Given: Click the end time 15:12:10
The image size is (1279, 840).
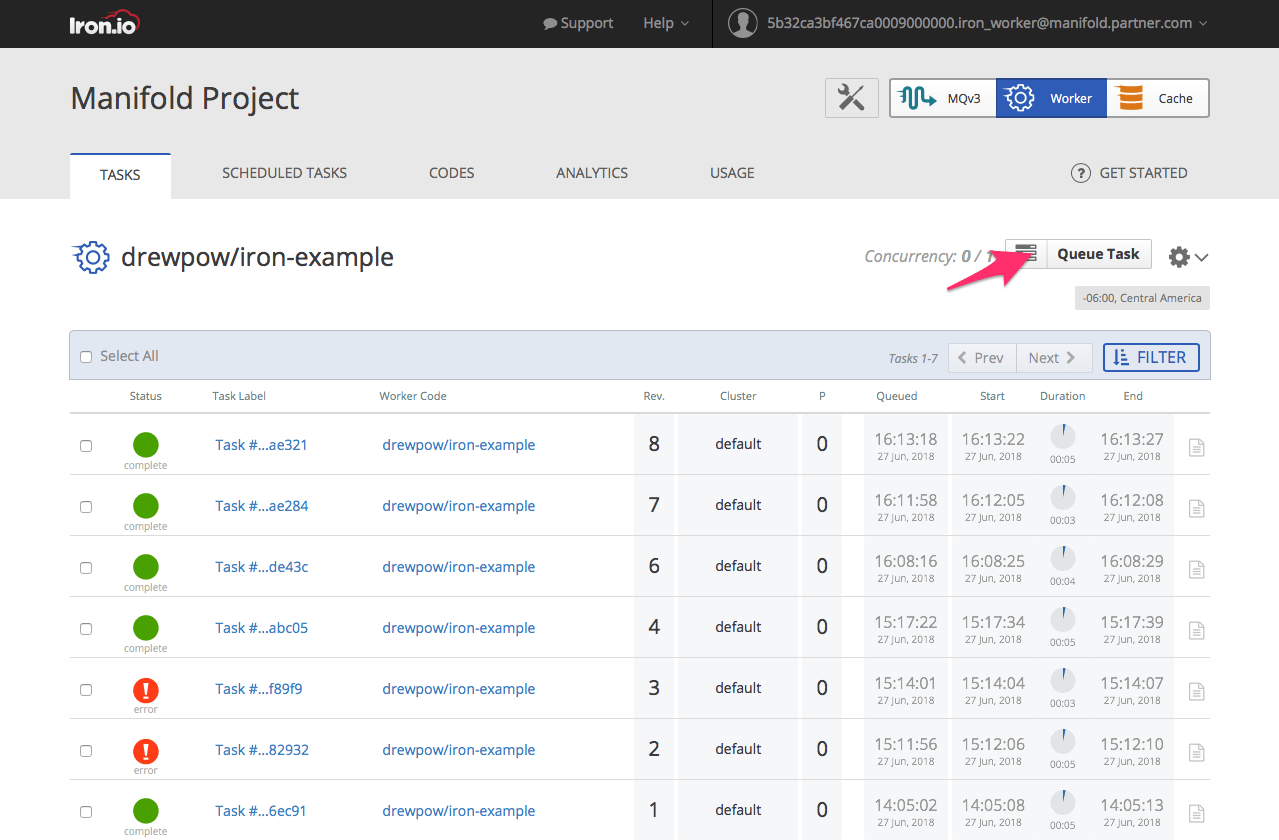Looking at the screenshot, I should (x=1132, y=744).
